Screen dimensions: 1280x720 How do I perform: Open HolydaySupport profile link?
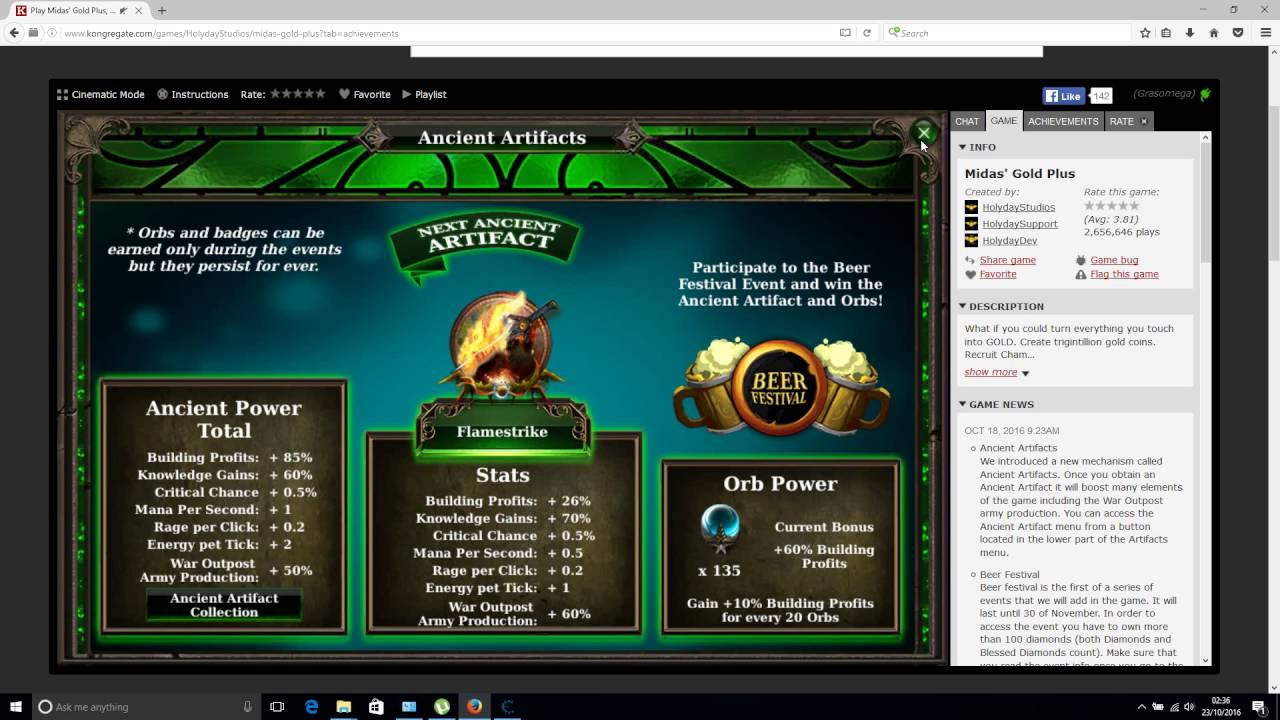tap(1020, 224)
